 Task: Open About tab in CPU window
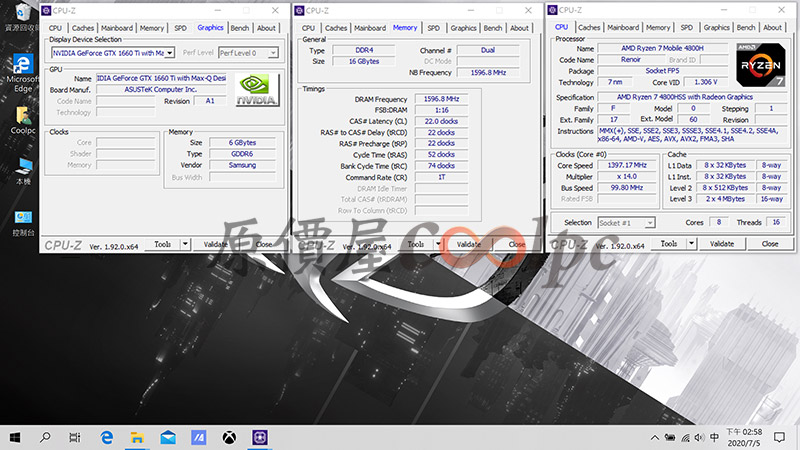tap(772, 28)
